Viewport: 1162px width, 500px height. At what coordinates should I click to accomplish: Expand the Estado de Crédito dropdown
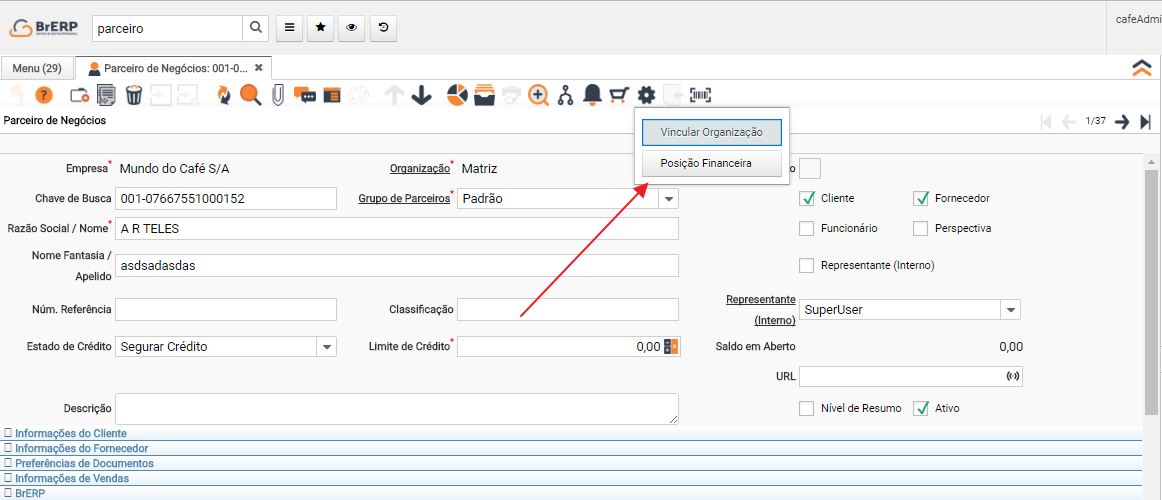327,347
